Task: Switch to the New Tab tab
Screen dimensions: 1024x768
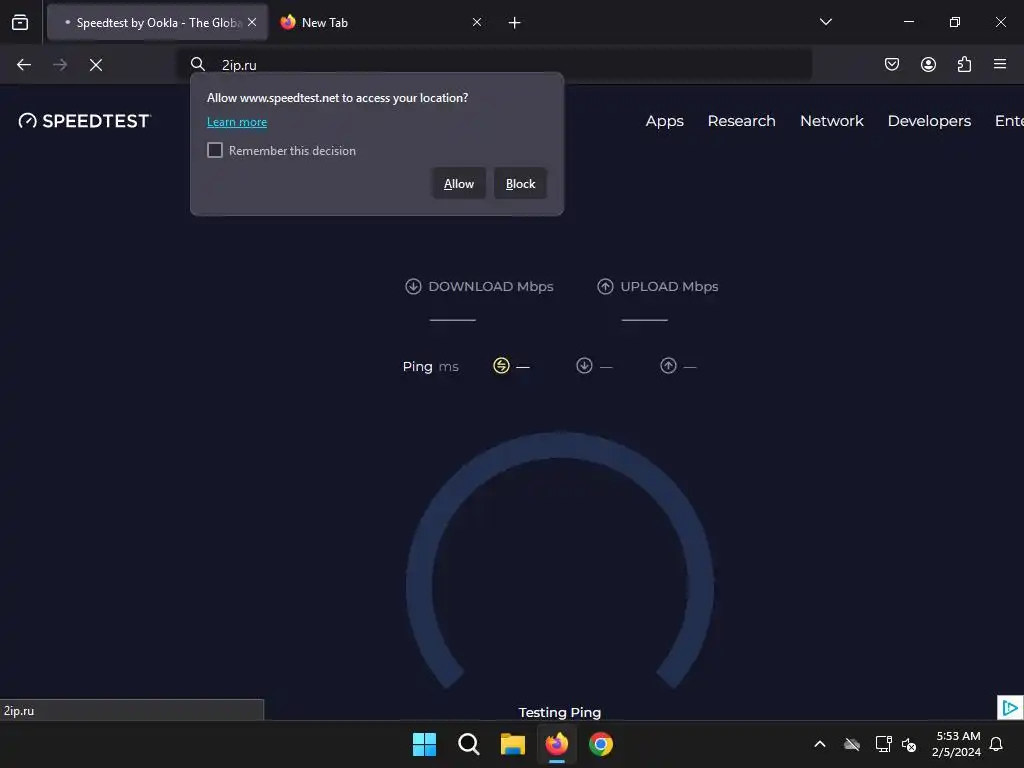Action: (382, 22)
